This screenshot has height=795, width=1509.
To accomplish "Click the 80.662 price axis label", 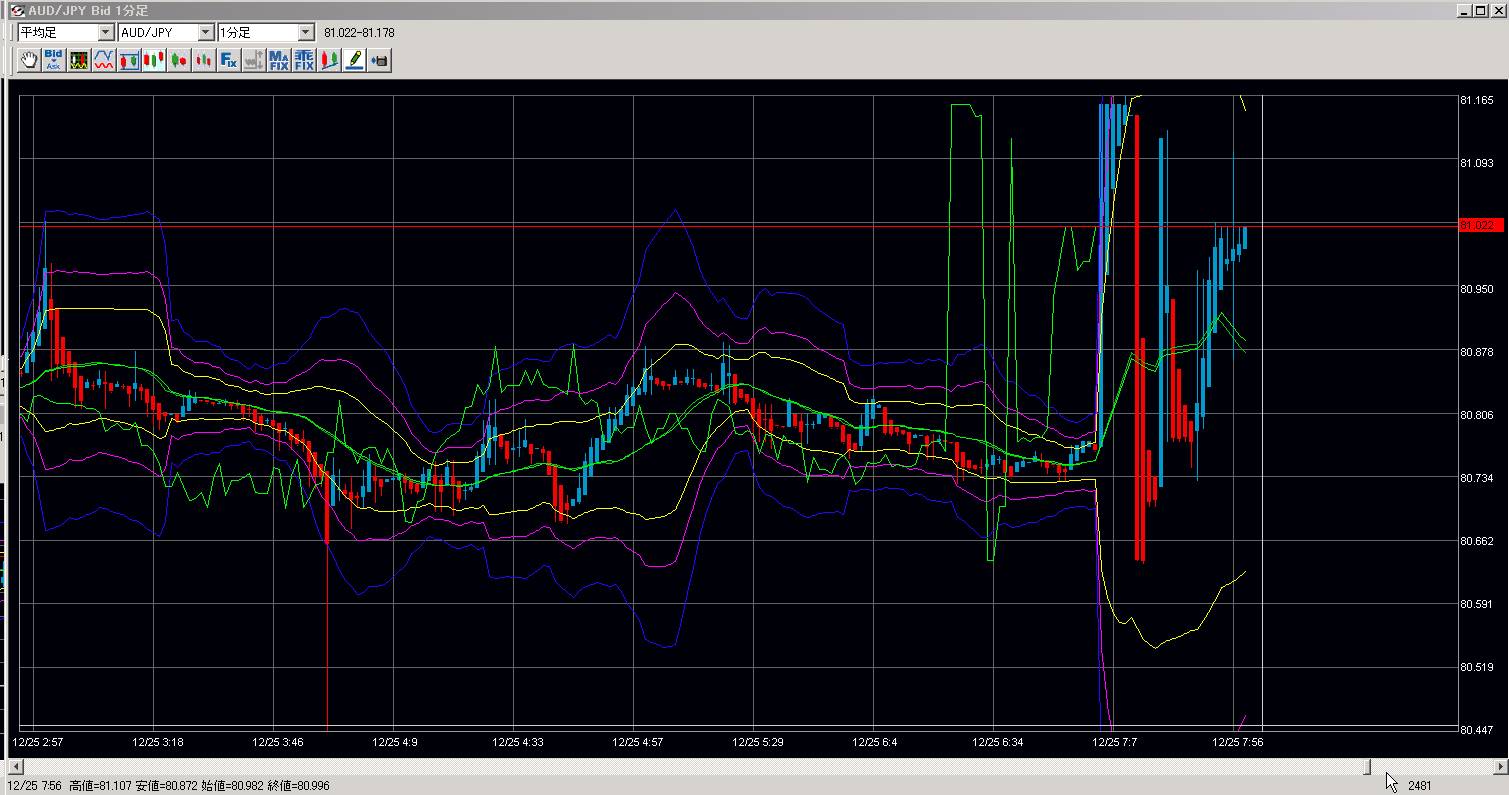I will (1477, 541).
